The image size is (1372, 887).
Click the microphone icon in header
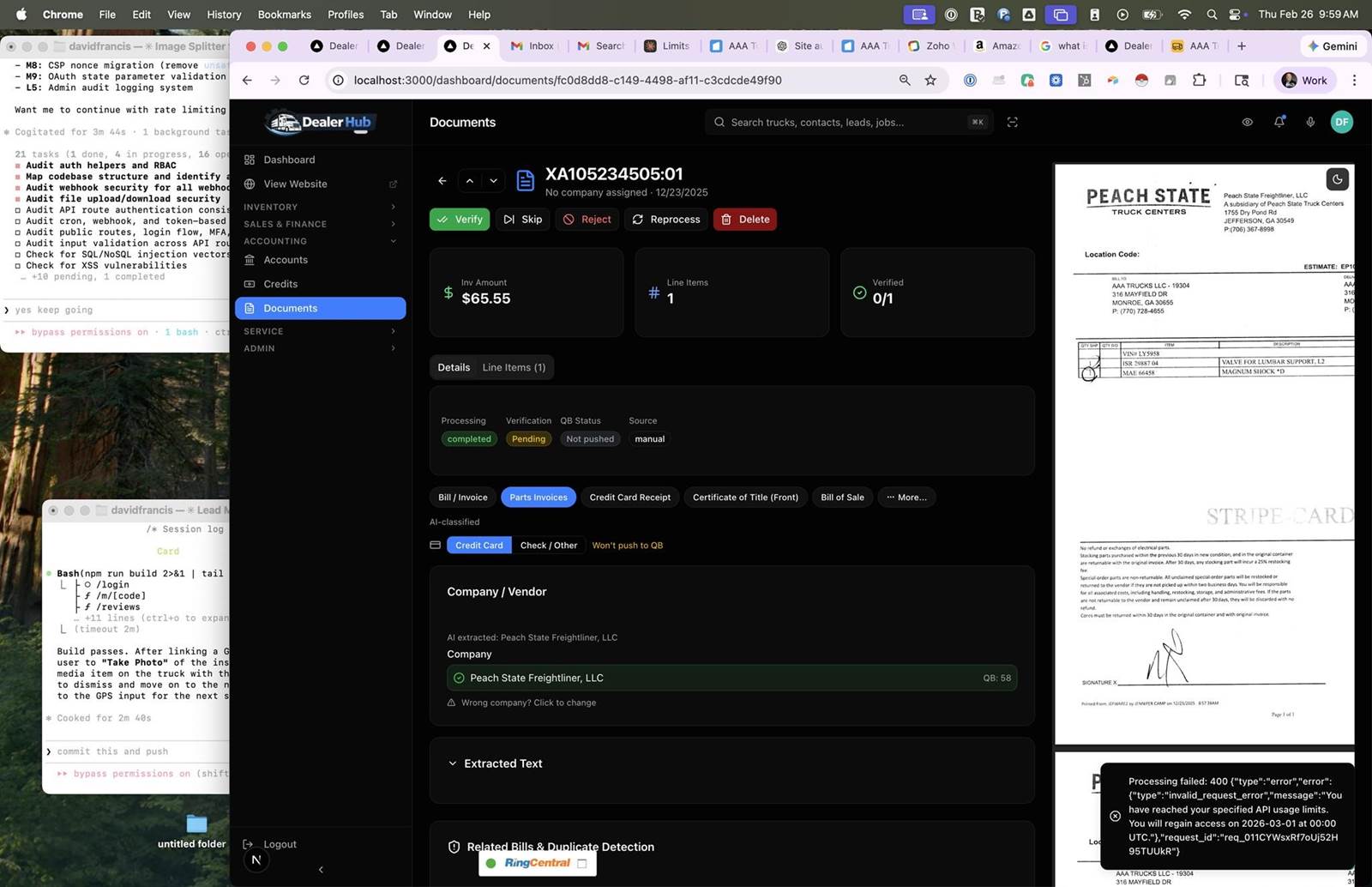[1310, 122]
